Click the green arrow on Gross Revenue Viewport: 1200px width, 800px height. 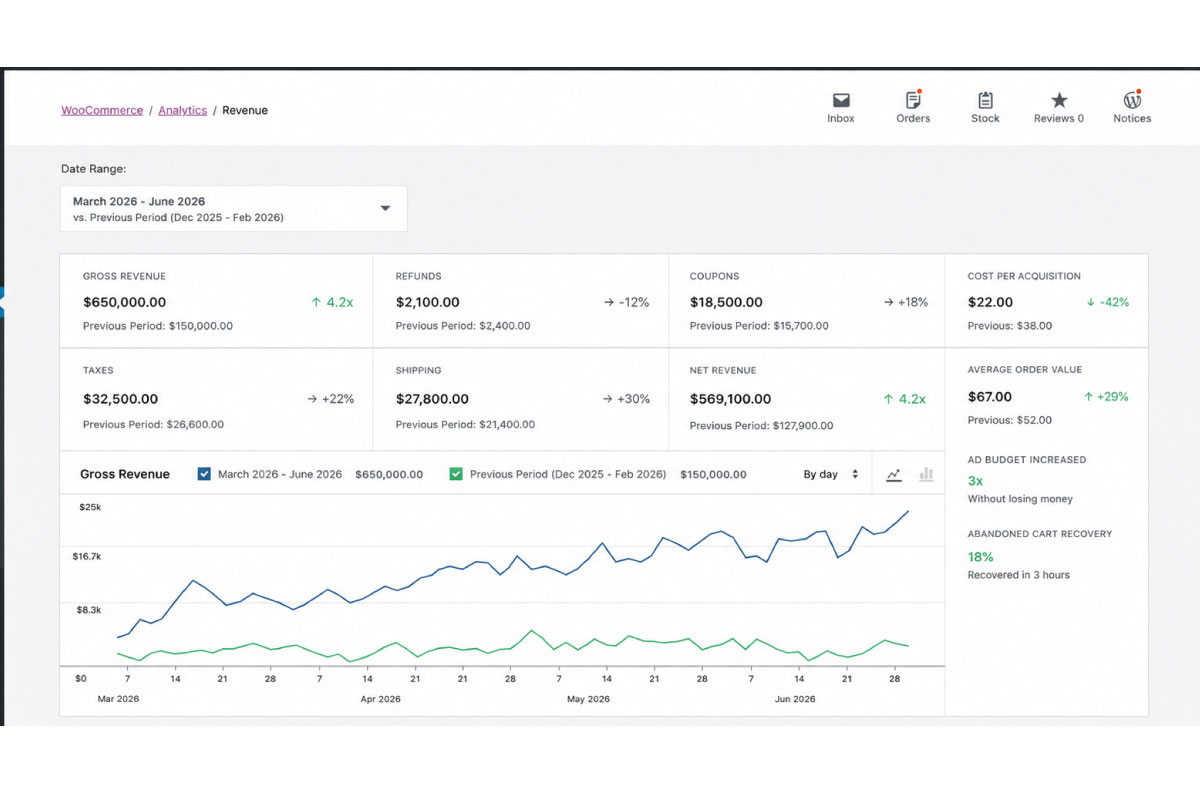316,302
